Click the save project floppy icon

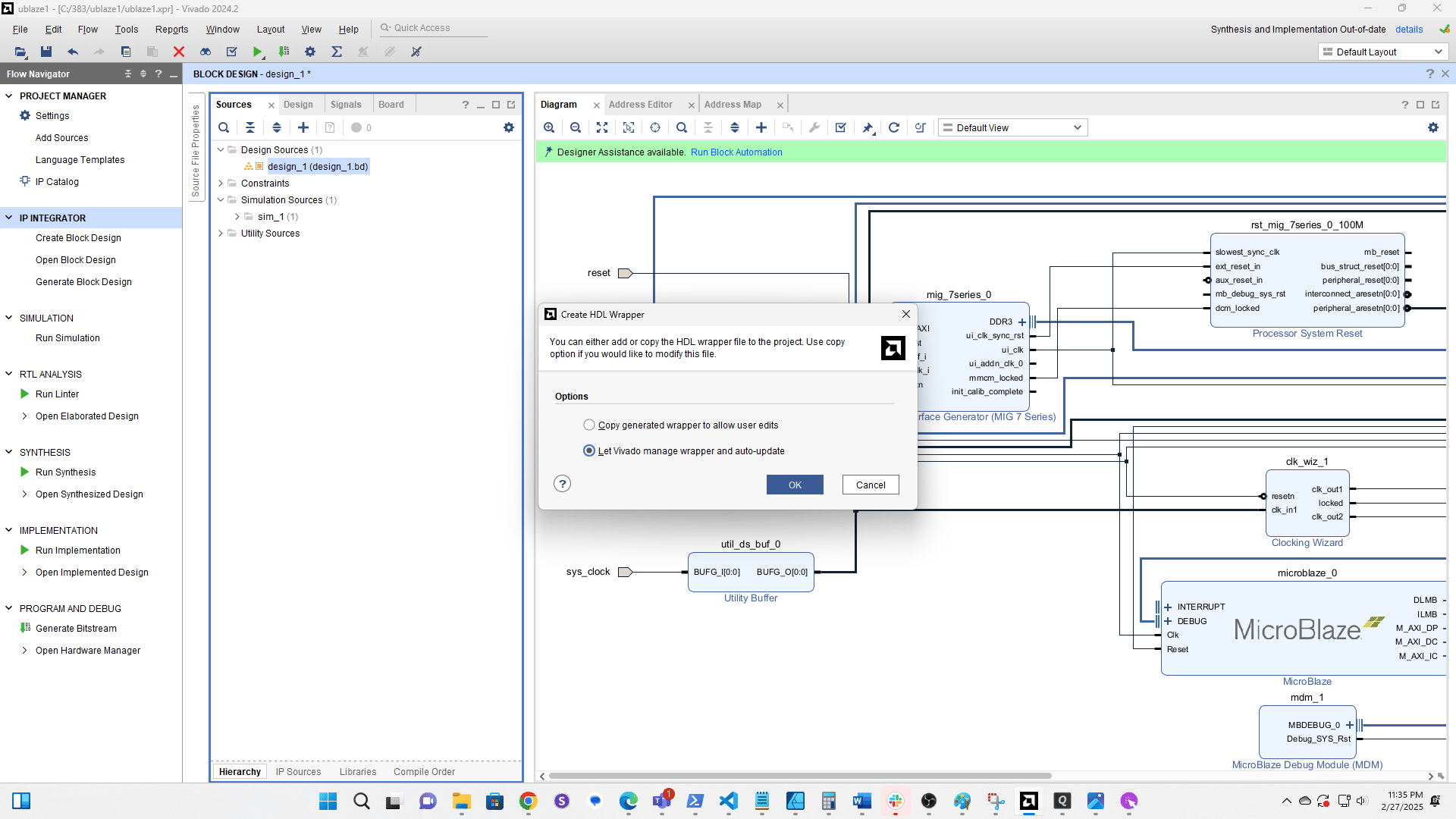pos(46,52)
